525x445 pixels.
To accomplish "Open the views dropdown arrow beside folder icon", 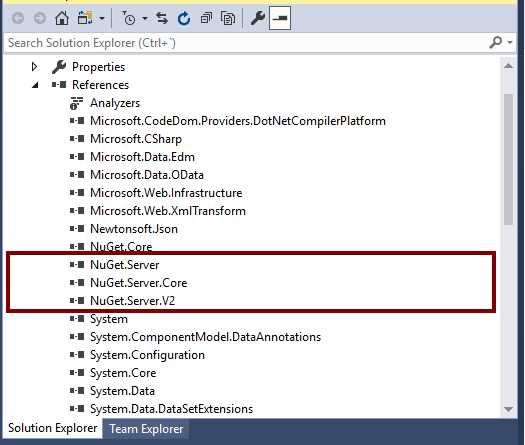I will [102, 18].
